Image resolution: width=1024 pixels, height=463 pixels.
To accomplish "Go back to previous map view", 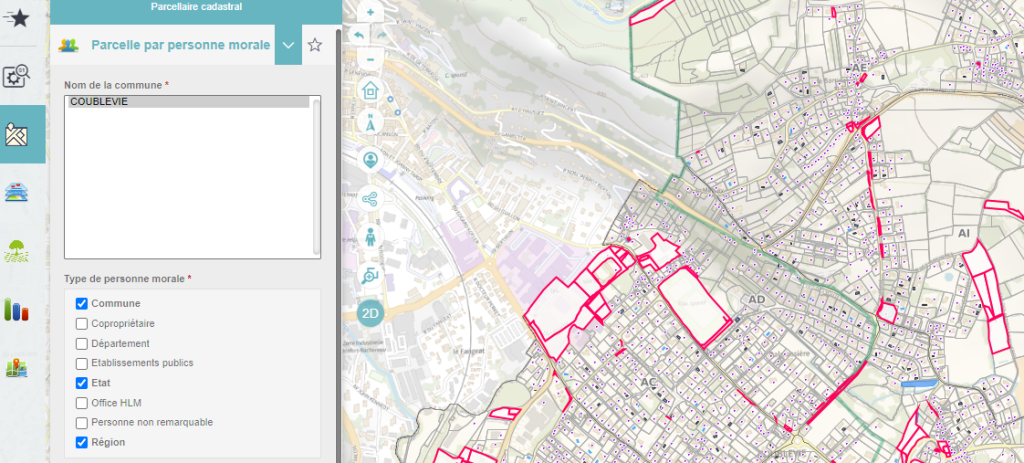I will click(359, 35).
